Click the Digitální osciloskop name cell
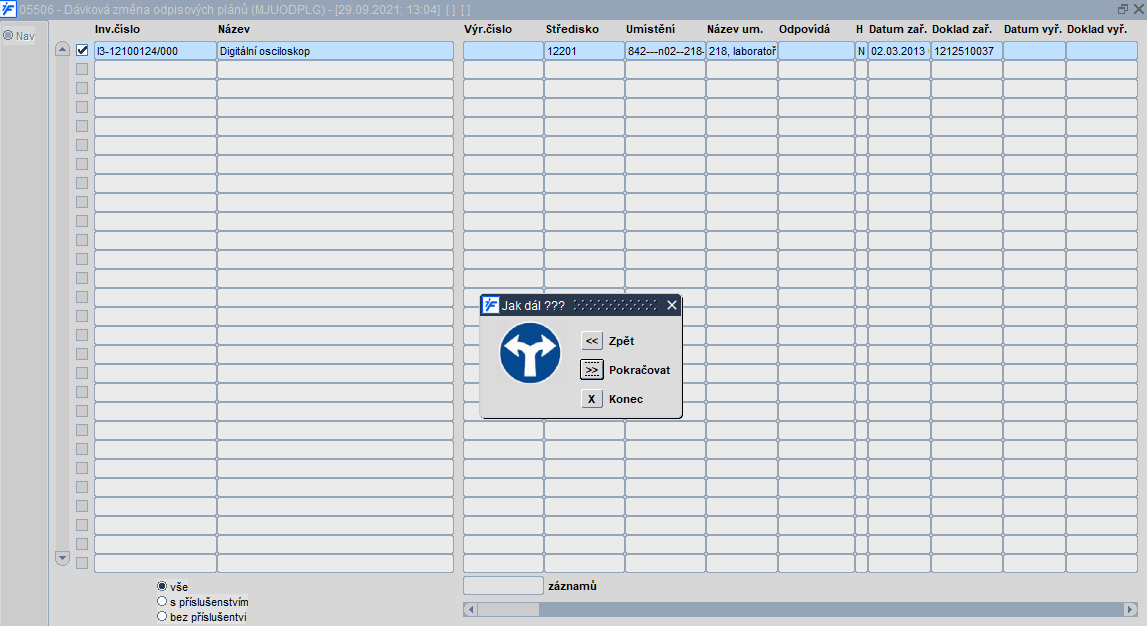This screenshot has height=626, width=1147. [x=335, y=50]
